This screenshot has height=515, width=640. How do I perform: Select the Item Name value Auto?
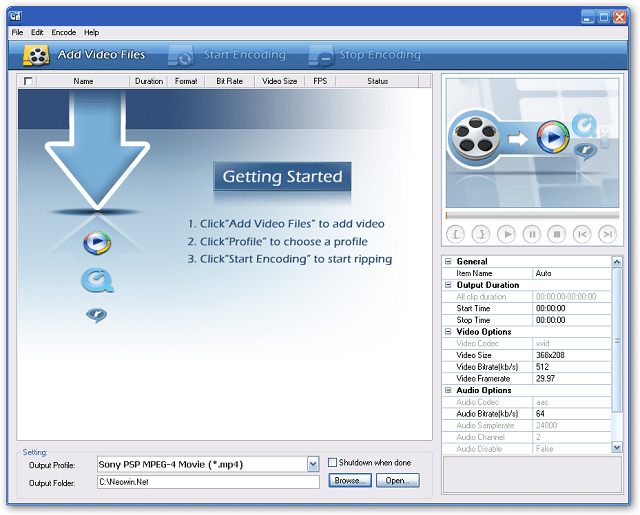click(571, 273)
